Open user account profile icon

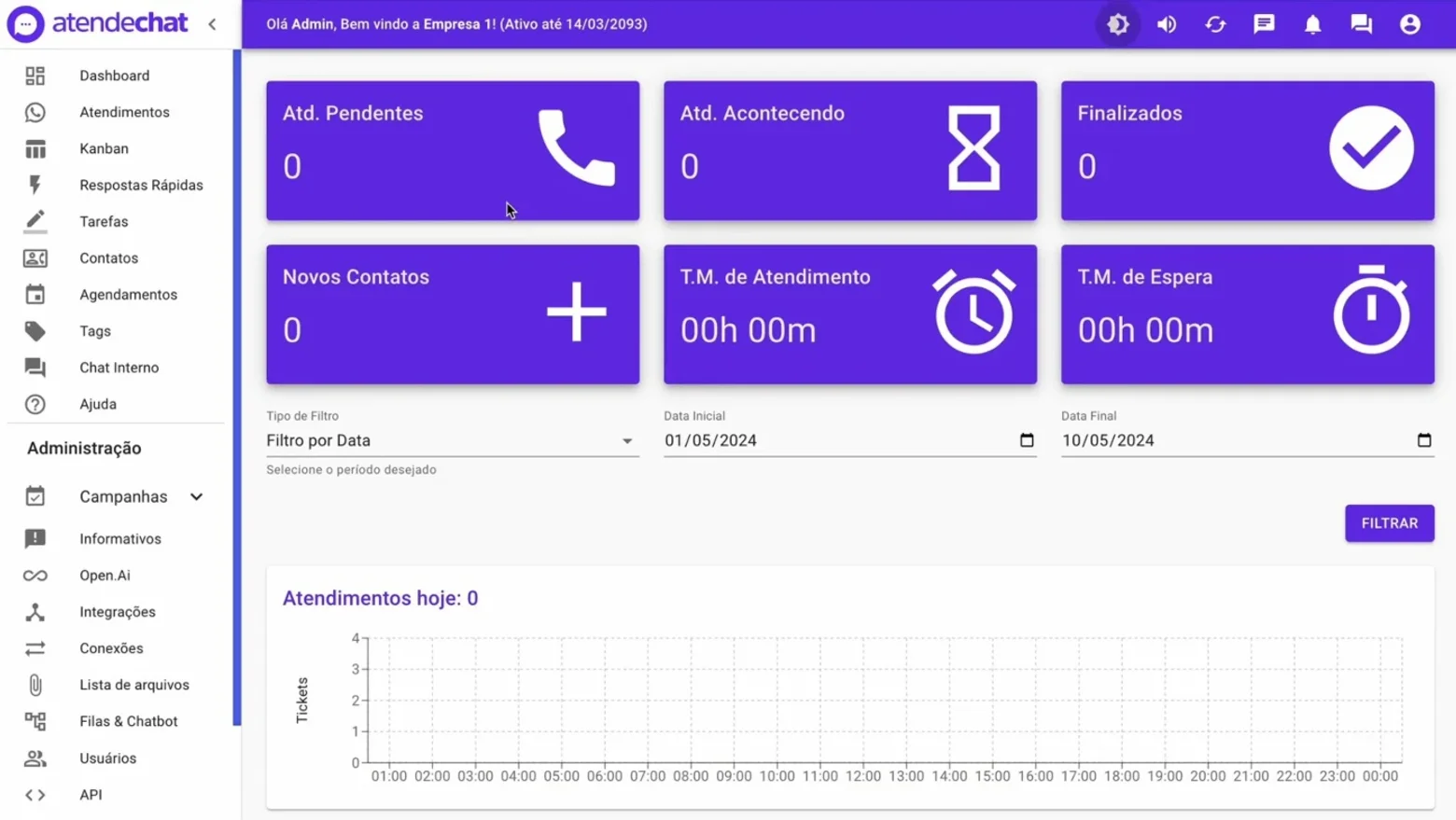point(1409,24)
